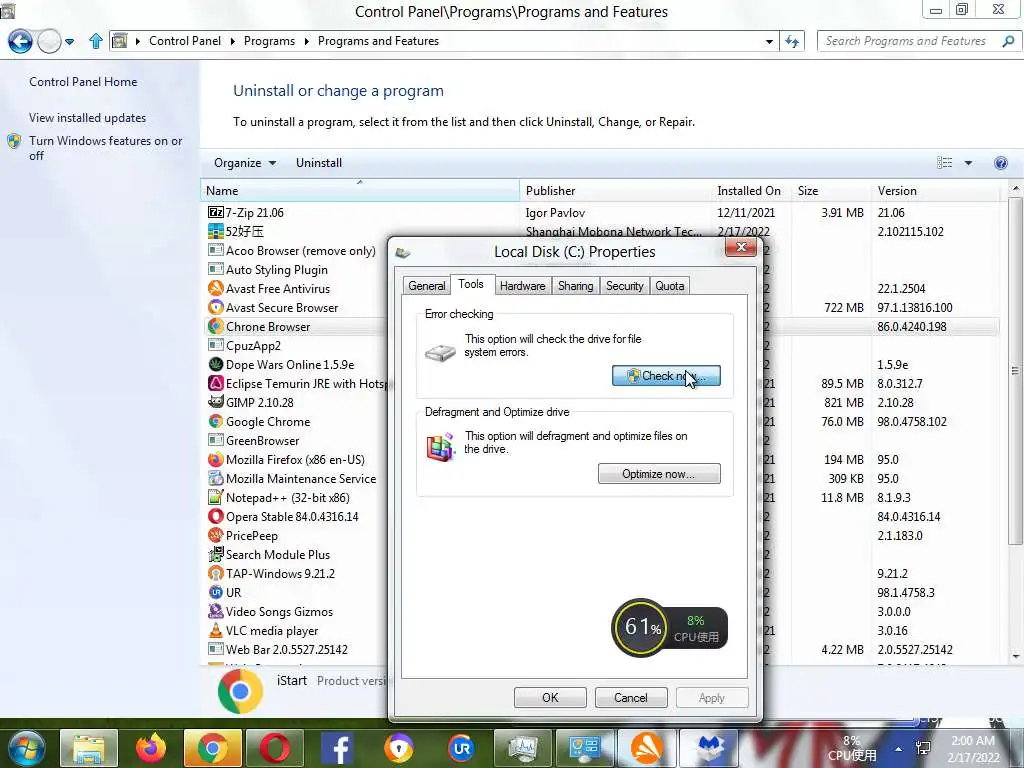The height and width of the screenshot is (768, 1024).
Task: Open the Quota tab
Action: click(669, 285)
